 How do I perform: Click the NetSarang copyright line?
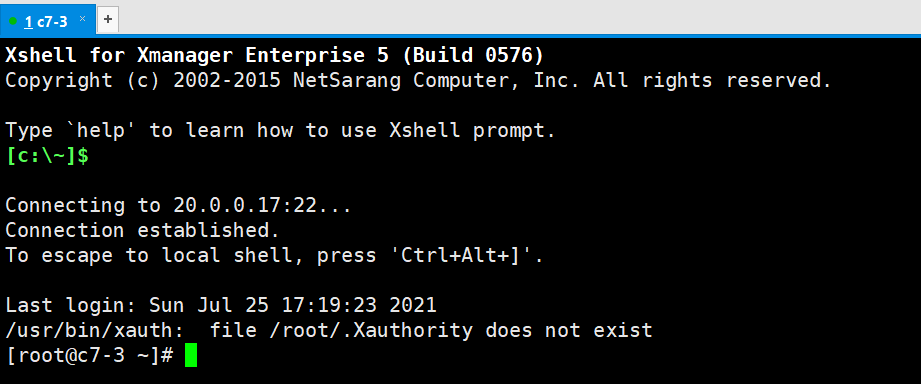click(418, 80)
